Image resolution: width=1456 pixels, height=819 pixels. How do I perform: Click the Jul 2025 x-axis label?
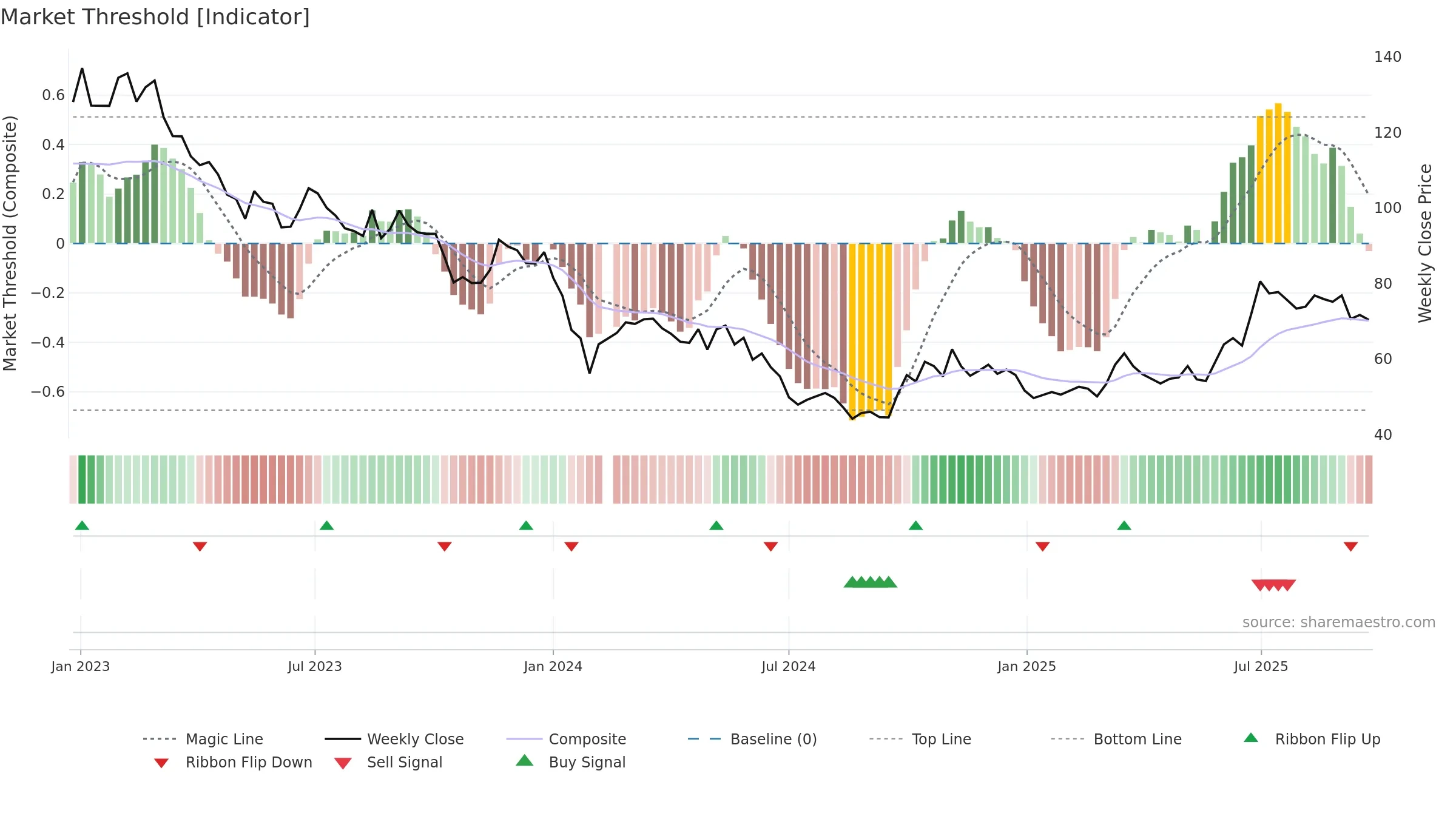1261,666
